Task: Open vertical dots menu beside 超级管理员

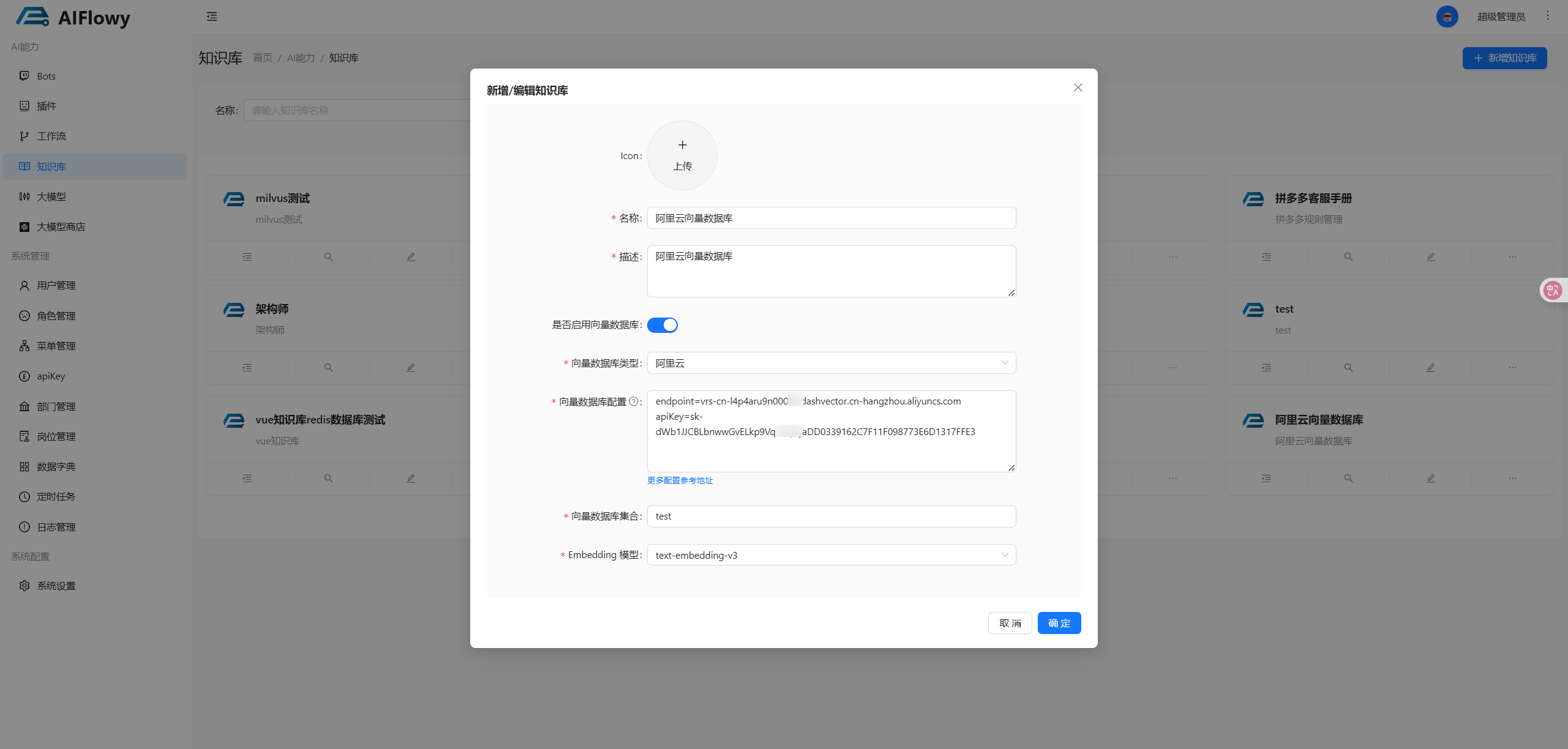Action: click(x=1547, y=16)
